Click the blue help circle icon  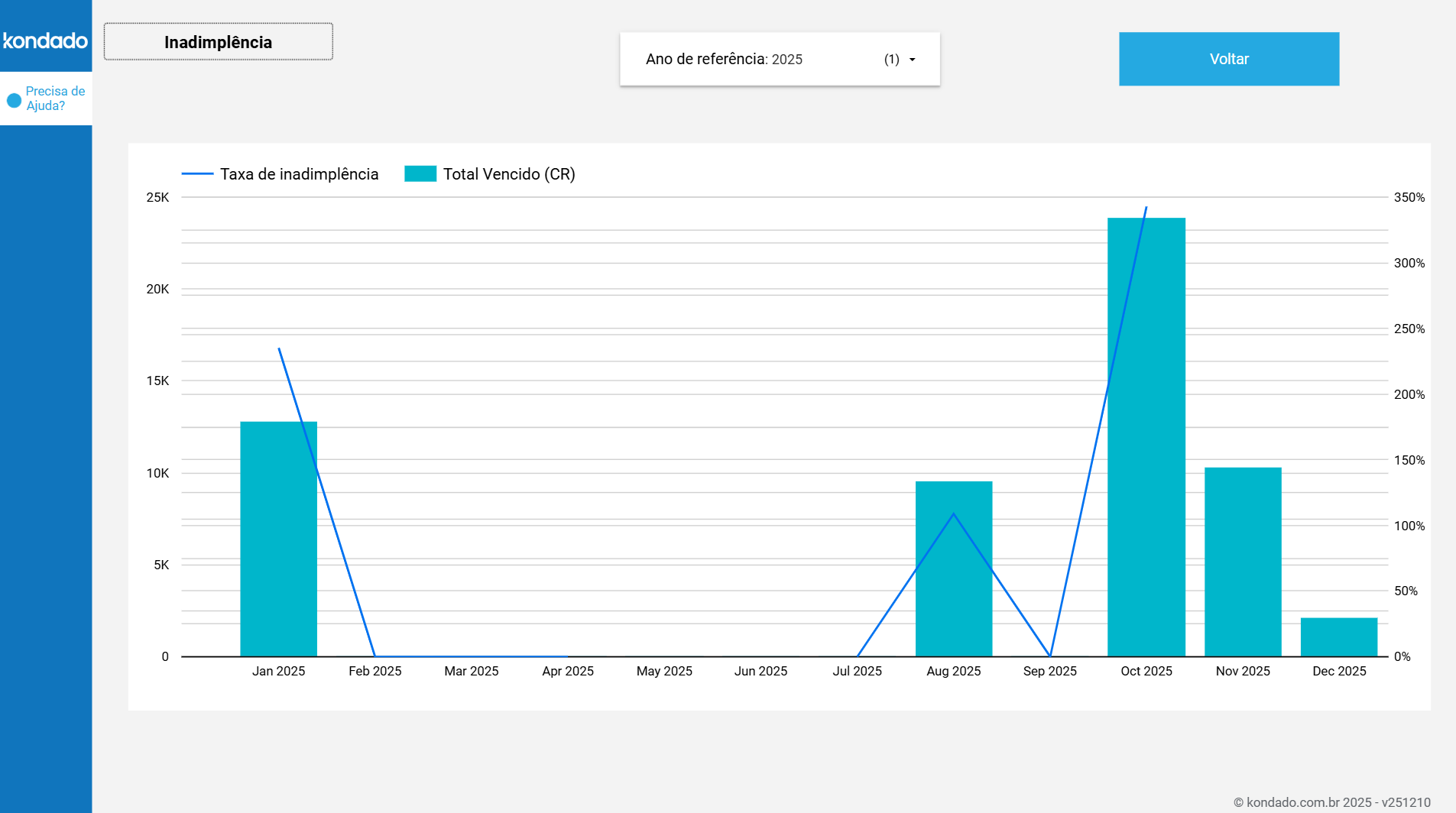(x=14, y=100)
